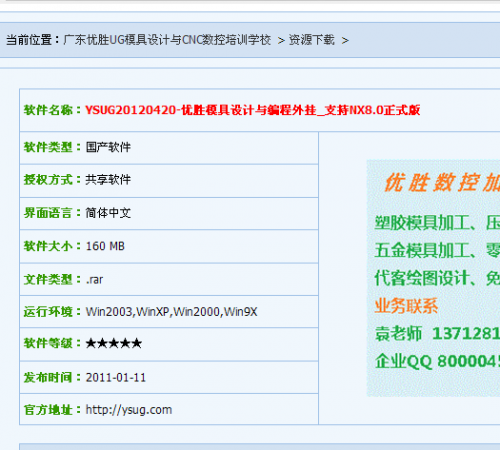
Task: Select the 国产软件 software type value
Action: coord(108,147)
